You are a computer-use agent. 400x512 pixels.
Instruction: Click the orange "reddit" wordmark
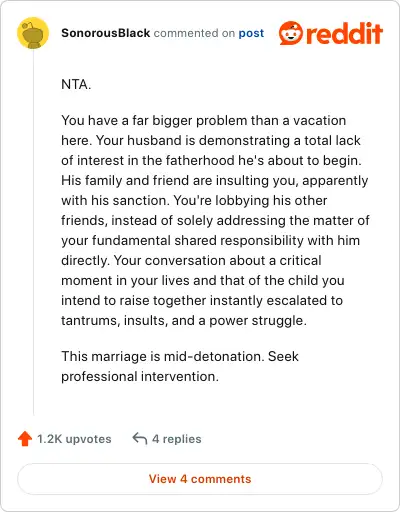point(344,33)
